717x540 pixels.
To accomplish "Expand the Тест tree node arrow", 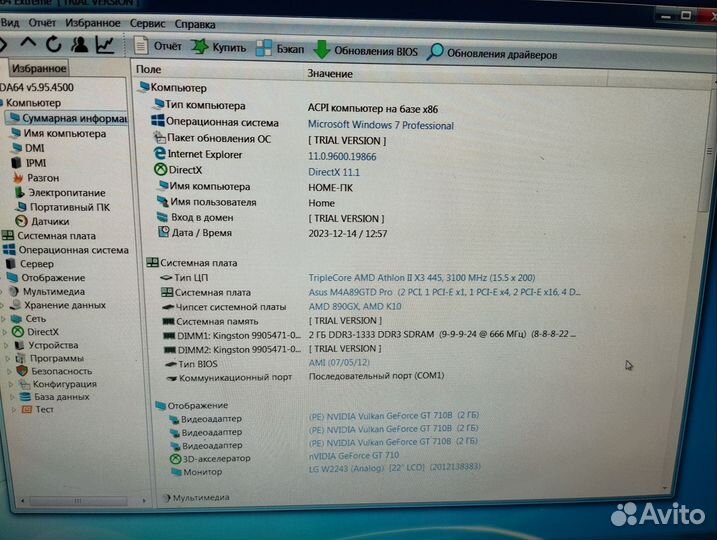I will (x=14, y=410).
